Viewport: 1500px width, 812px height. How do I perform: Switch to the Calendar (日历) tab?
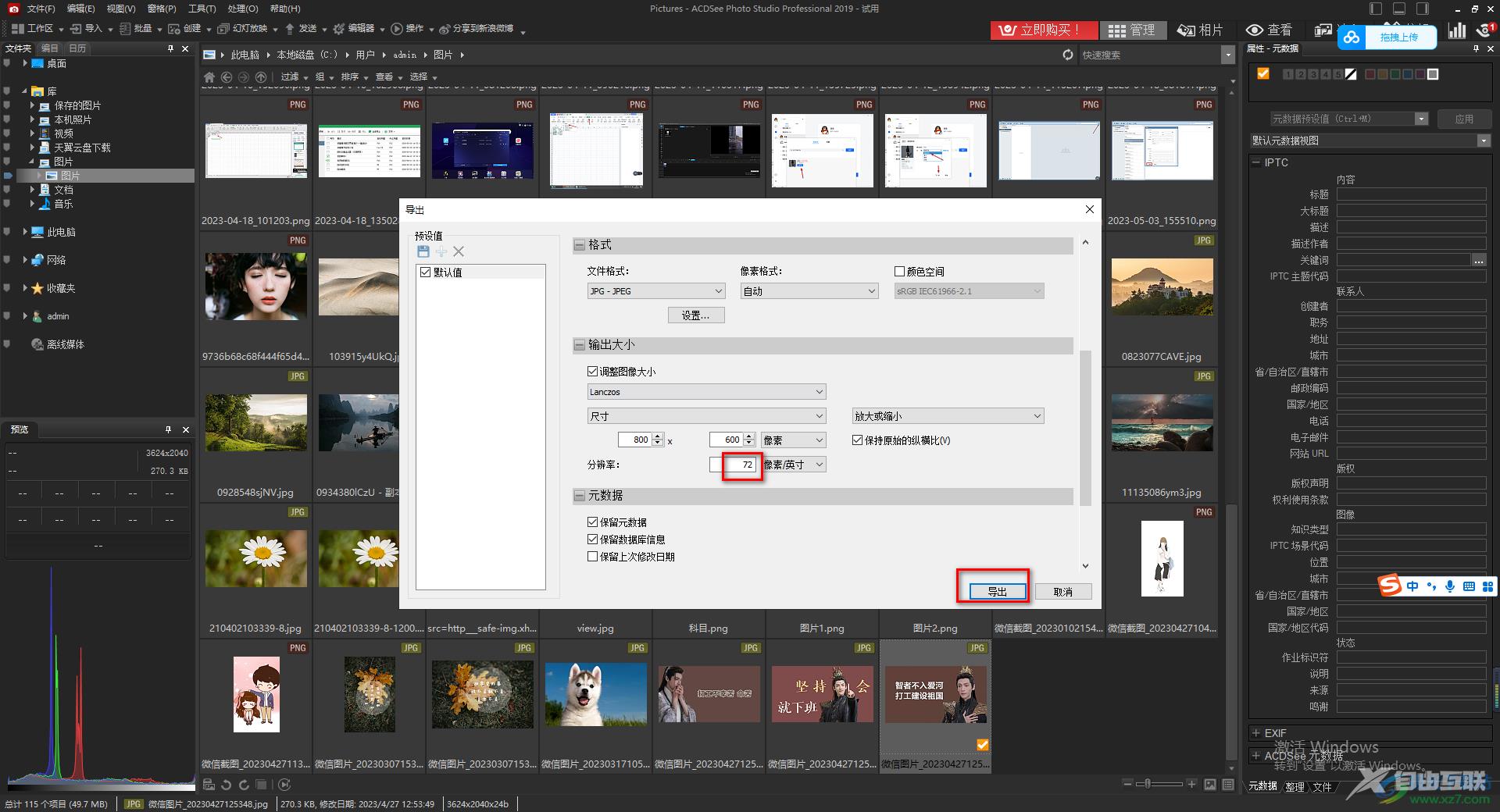(77, 48)
